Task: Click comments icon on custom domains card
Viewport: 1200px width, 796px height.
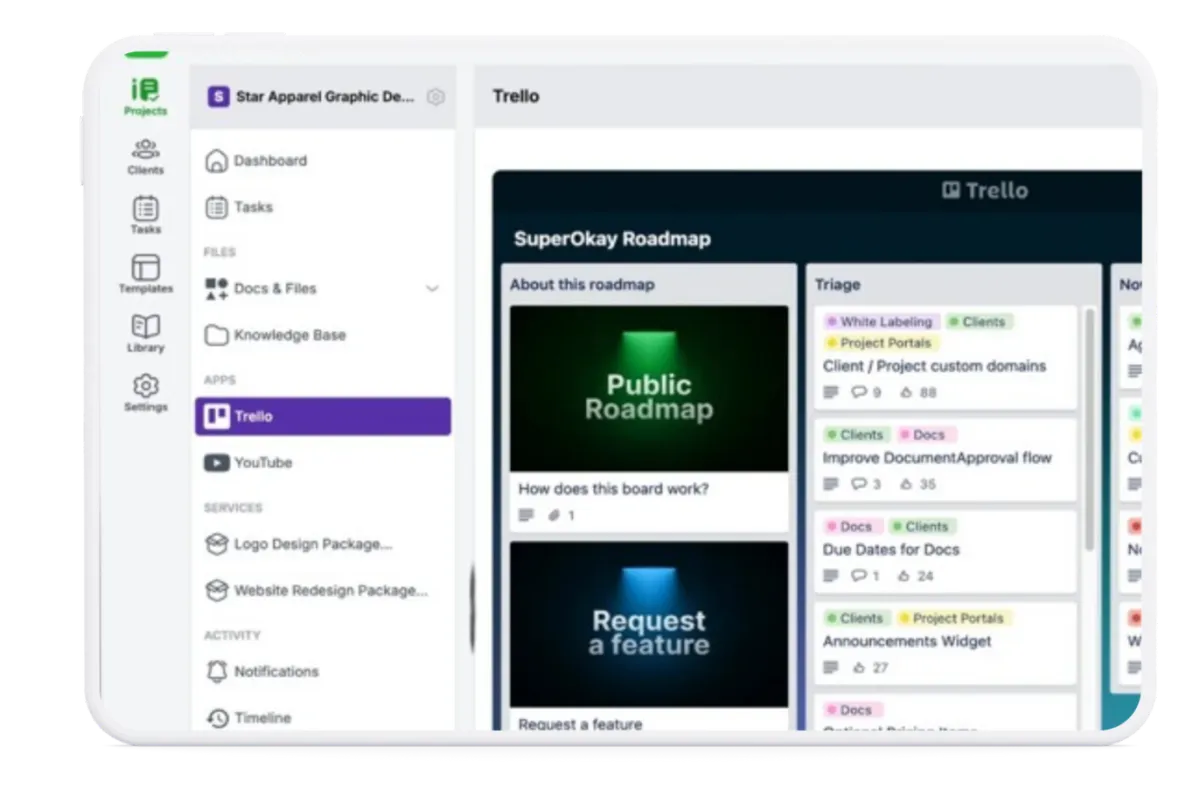Action: click(858, 392)
